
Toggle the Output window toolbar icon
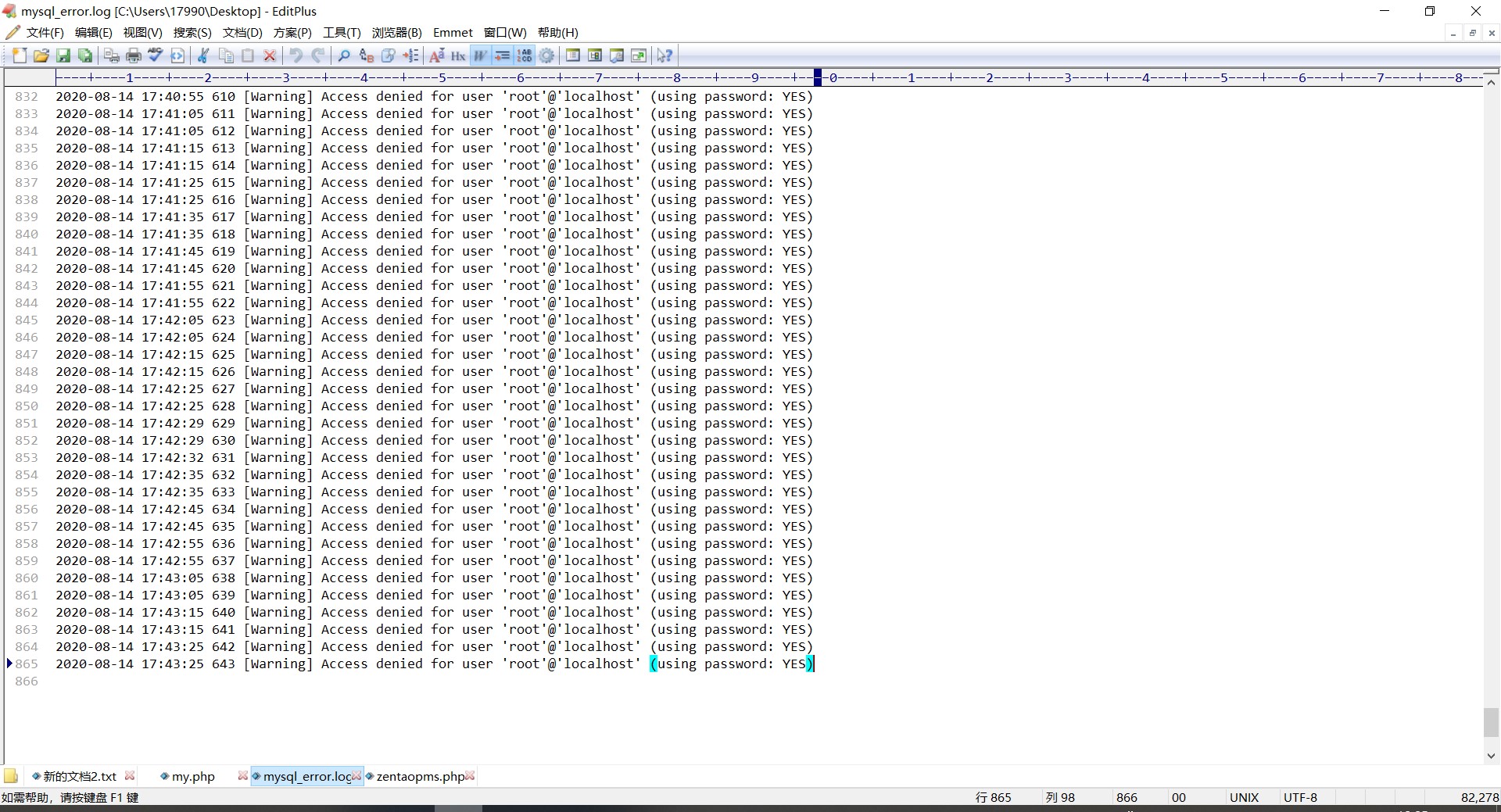point(617,55)
